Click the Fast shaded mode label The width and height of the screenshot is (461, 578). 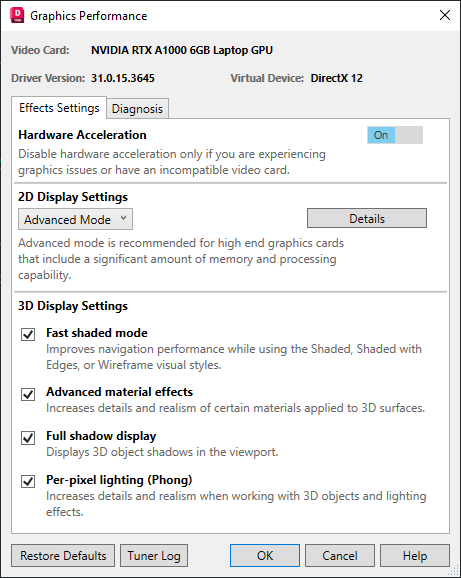[x=97, y=333]
